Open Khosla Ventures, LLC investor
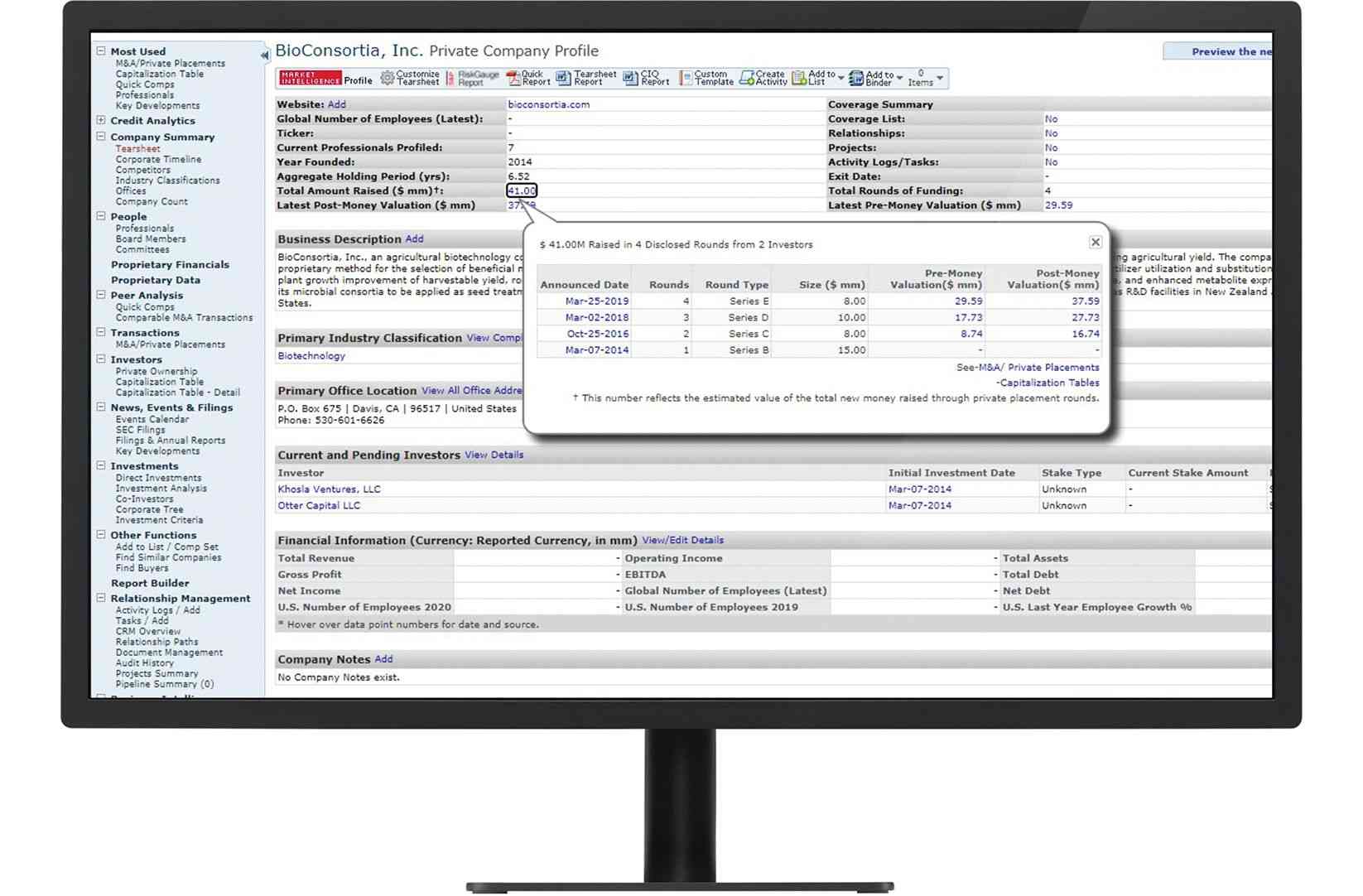 pyautogui.click(x=329, y=489)
